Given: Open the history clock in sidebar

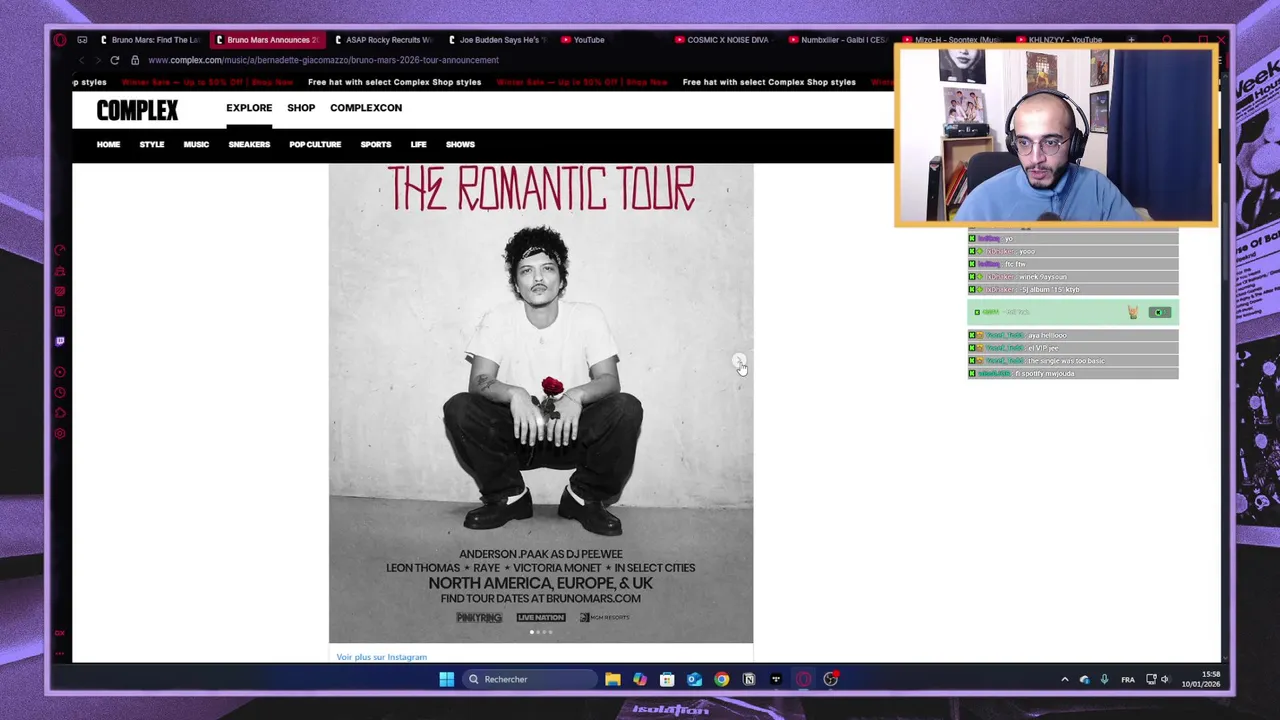Looking at the screenshot, I should [60, 392].
